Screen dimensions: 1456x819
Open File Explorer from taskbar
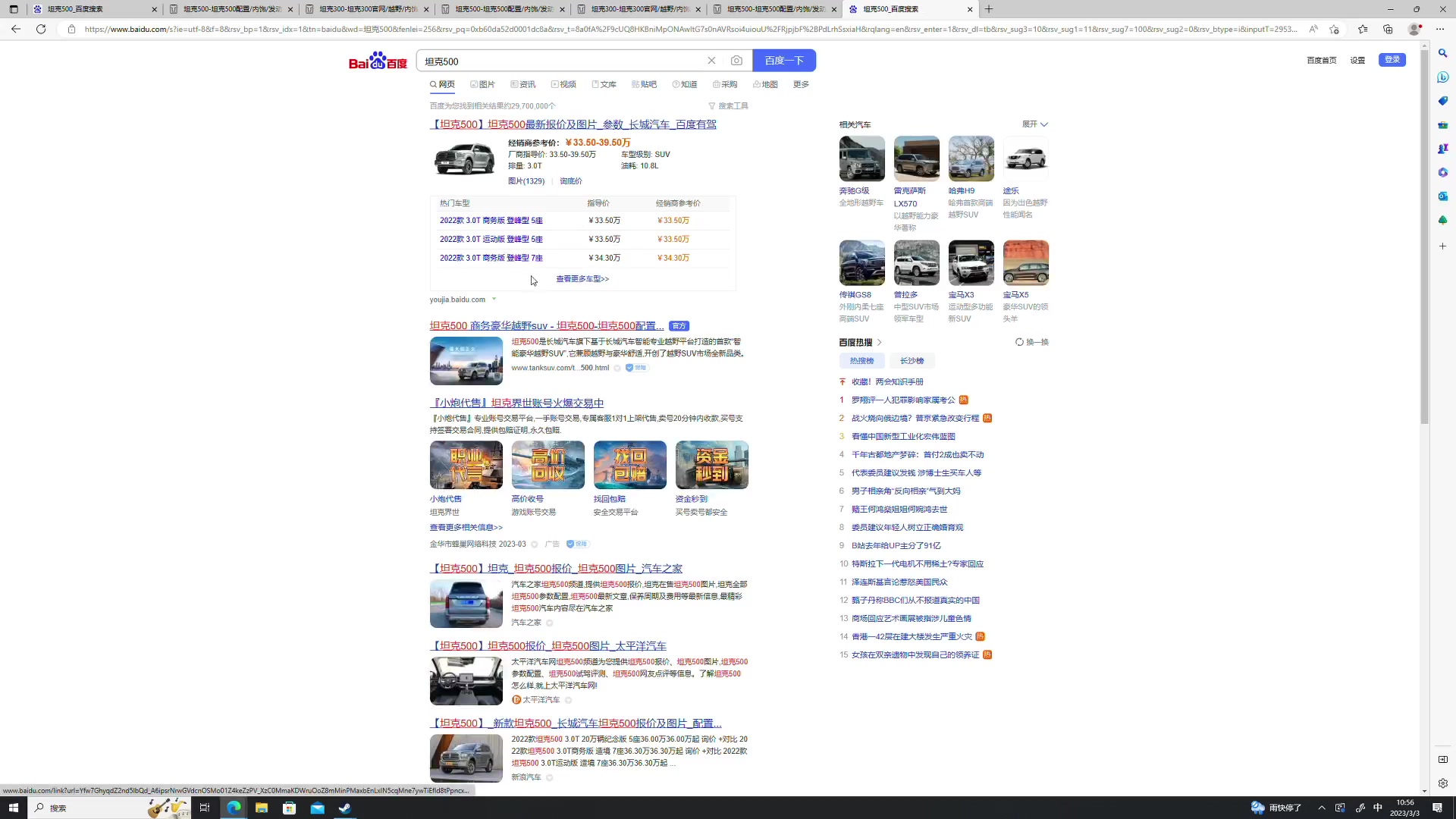262,808
